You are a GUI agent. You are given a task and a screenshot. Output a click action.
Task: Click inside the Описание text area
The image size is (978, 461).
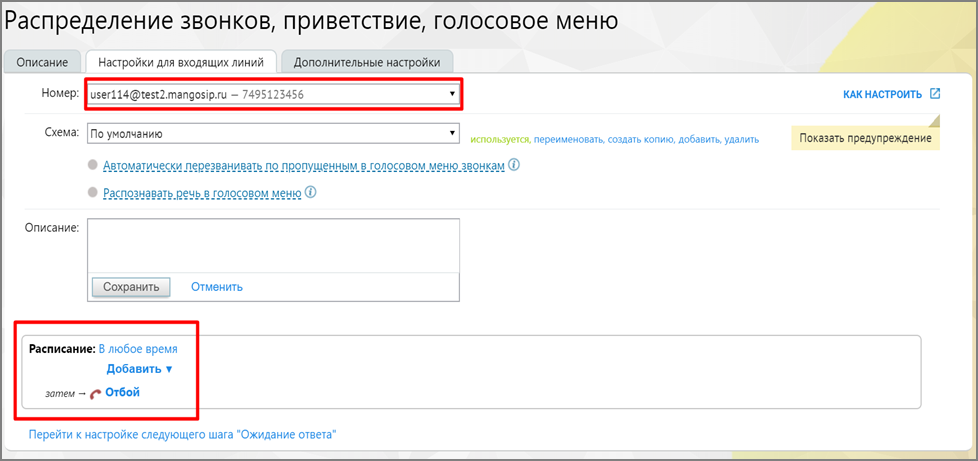pyautogui.click(x=273, y=245)
